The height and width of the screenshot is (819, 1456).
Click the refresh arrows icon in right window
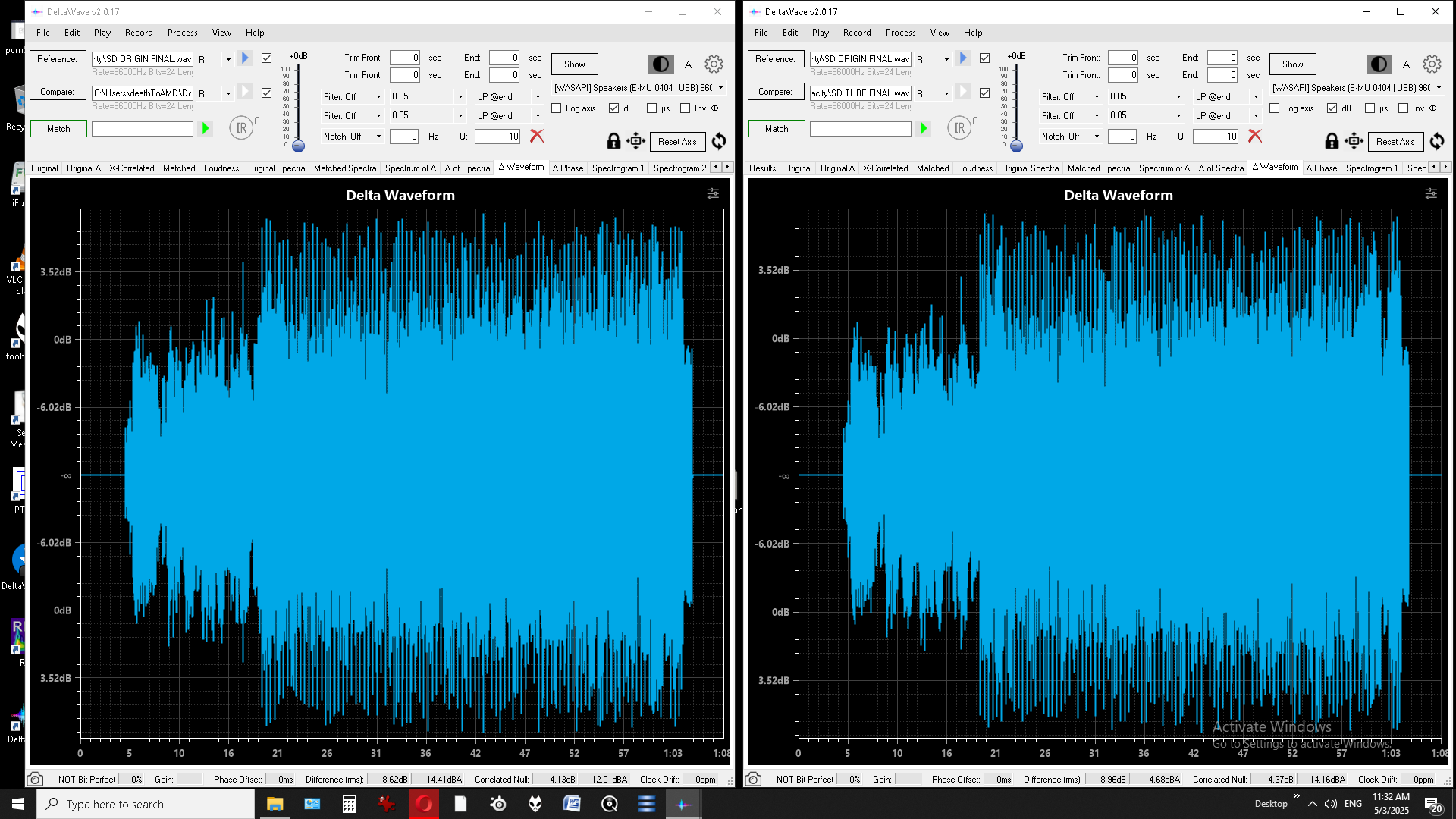tap(1437, 141)
